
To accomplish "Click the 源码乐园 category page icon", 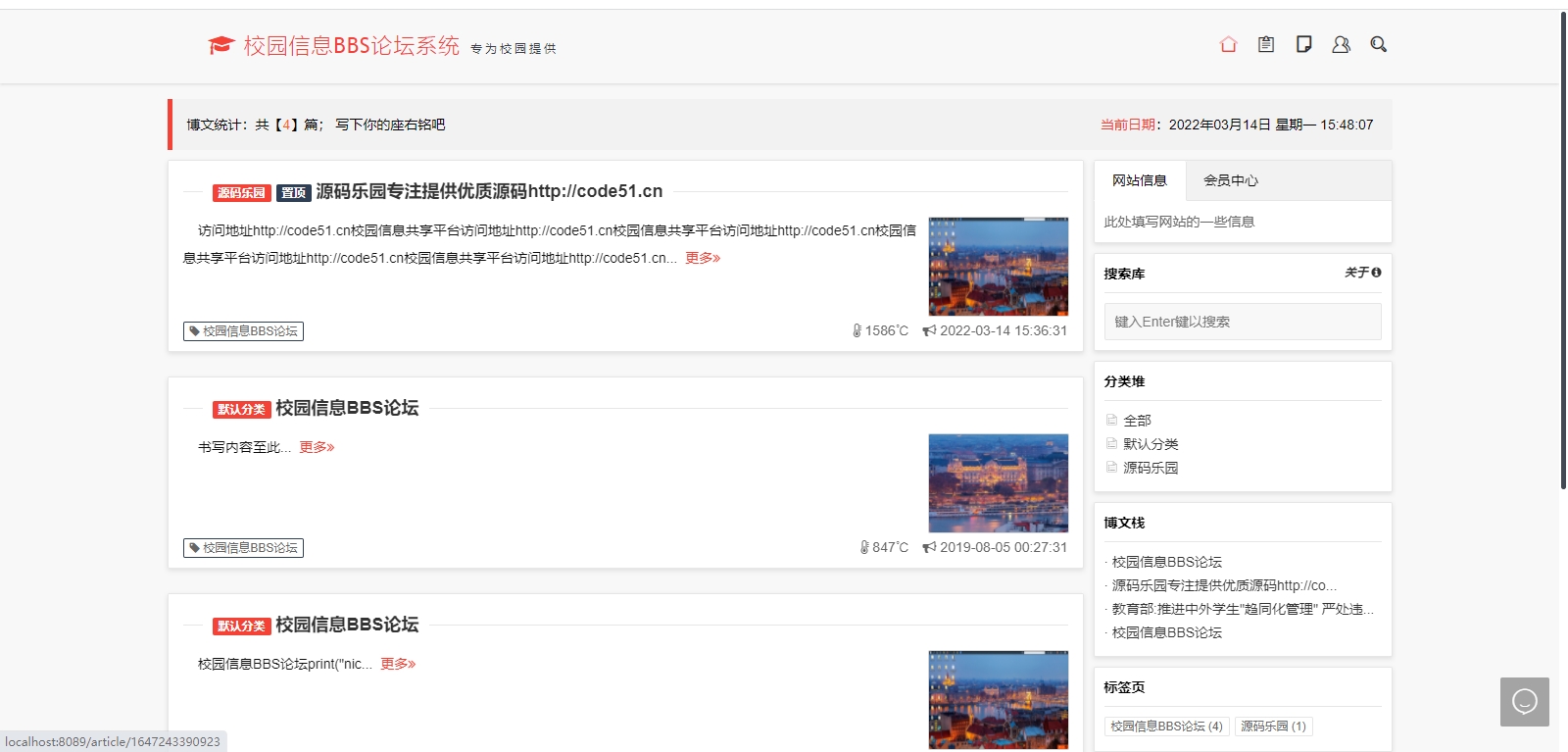I will click(1111, 467).
